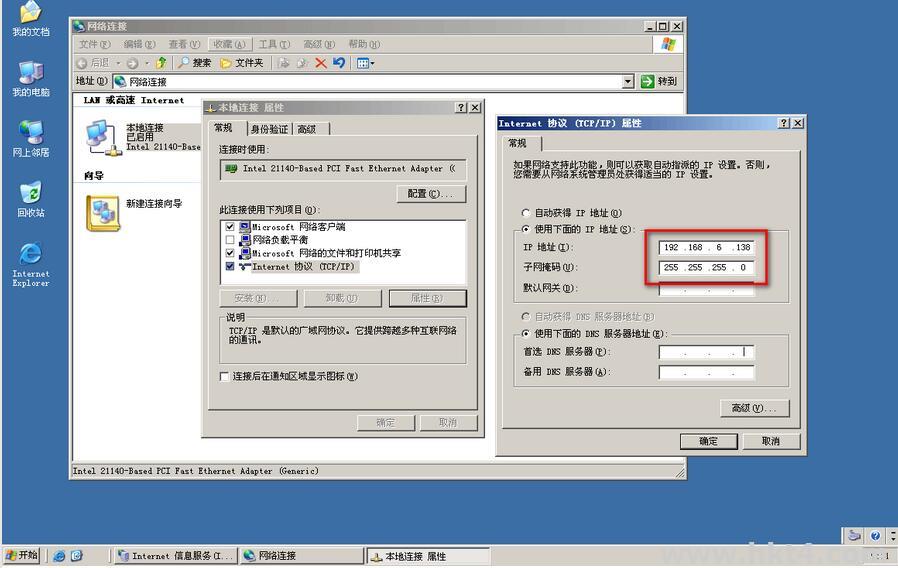Screen dimensions: 898x568
Task: Click the views grid toolbar icon
Action: pos(363,64)
